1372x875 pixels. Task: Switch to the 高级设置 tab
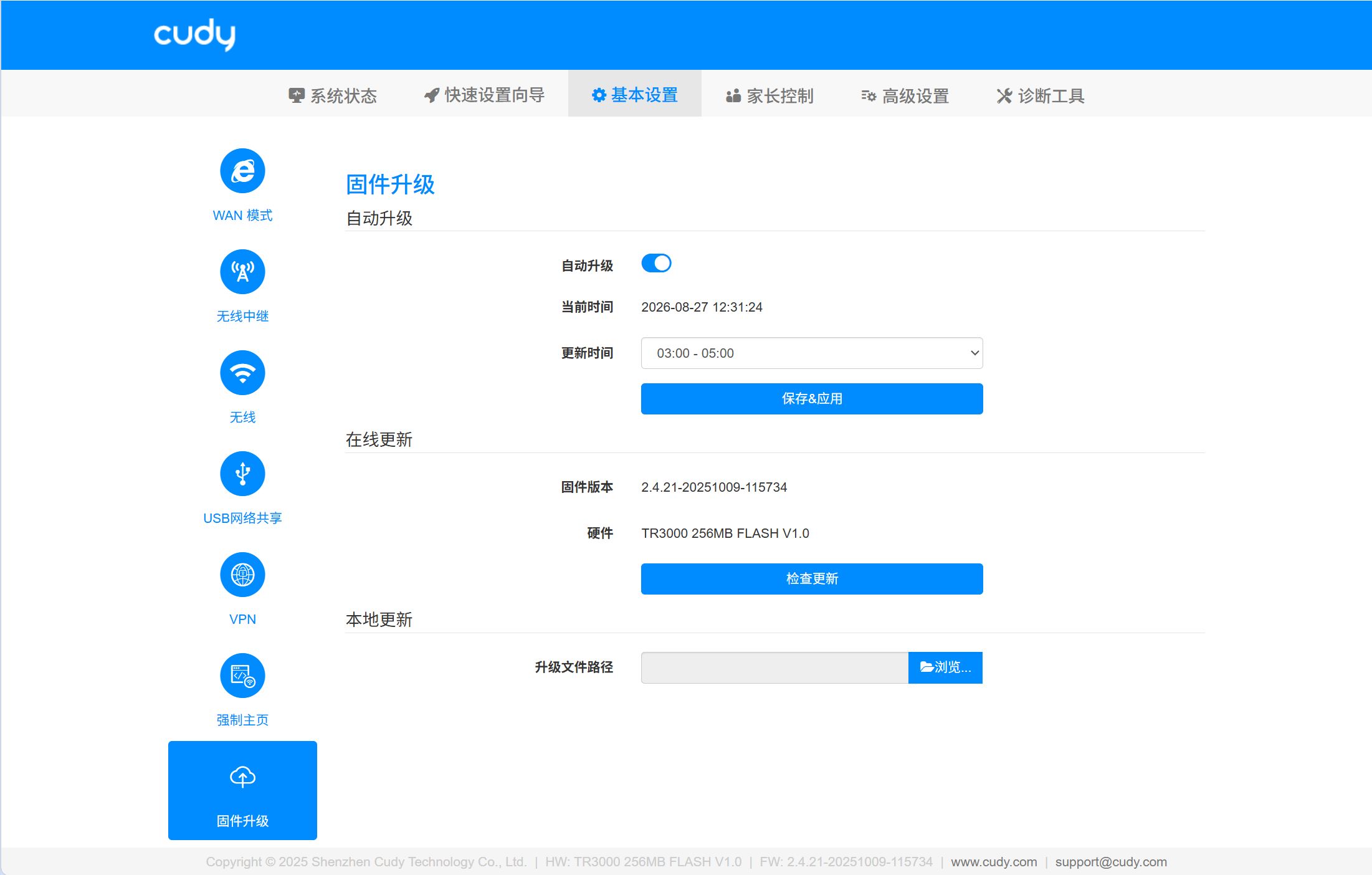point(905,95)
